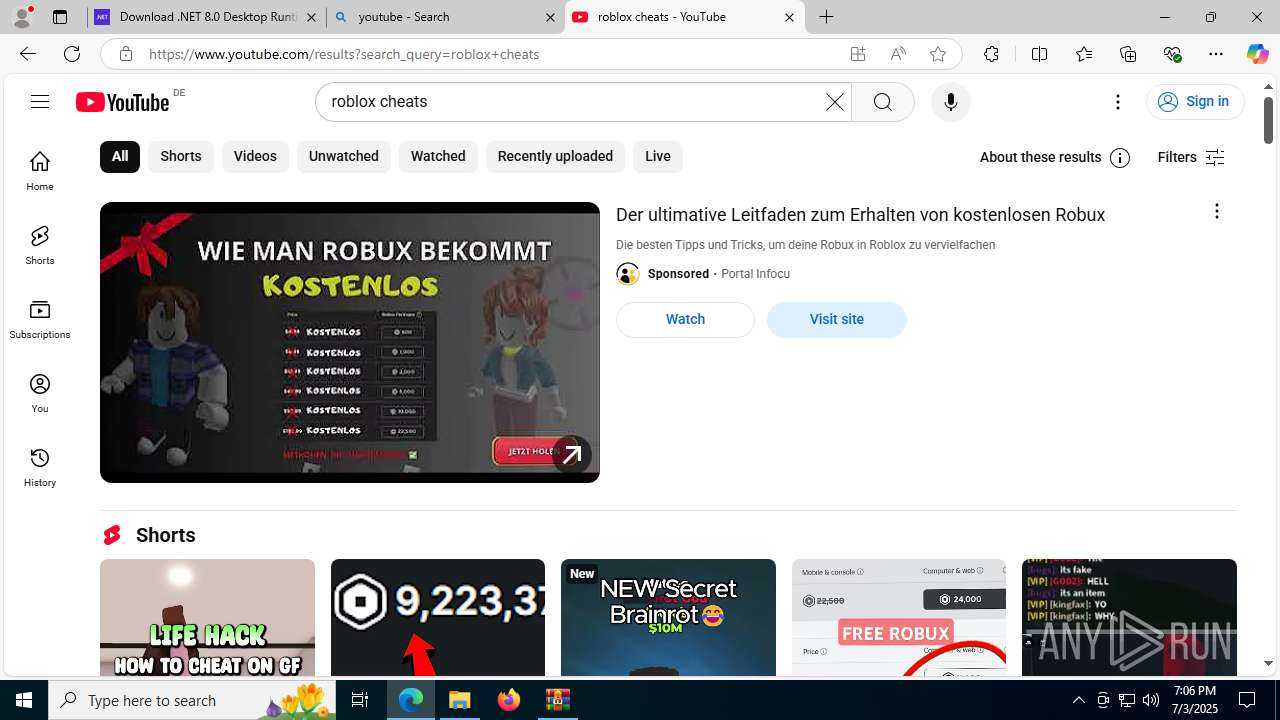Open YouTube settings three-dot menu

coord(1118,102)
